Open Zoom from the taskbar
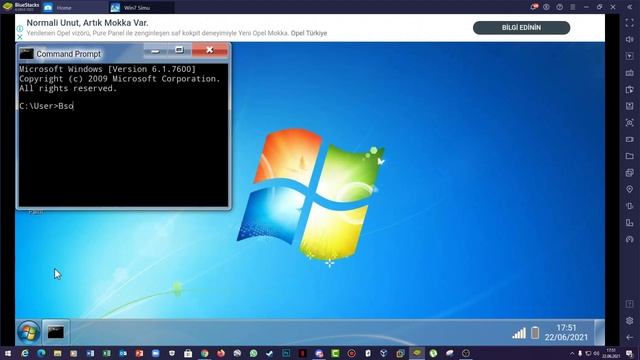 click(156, 353)
